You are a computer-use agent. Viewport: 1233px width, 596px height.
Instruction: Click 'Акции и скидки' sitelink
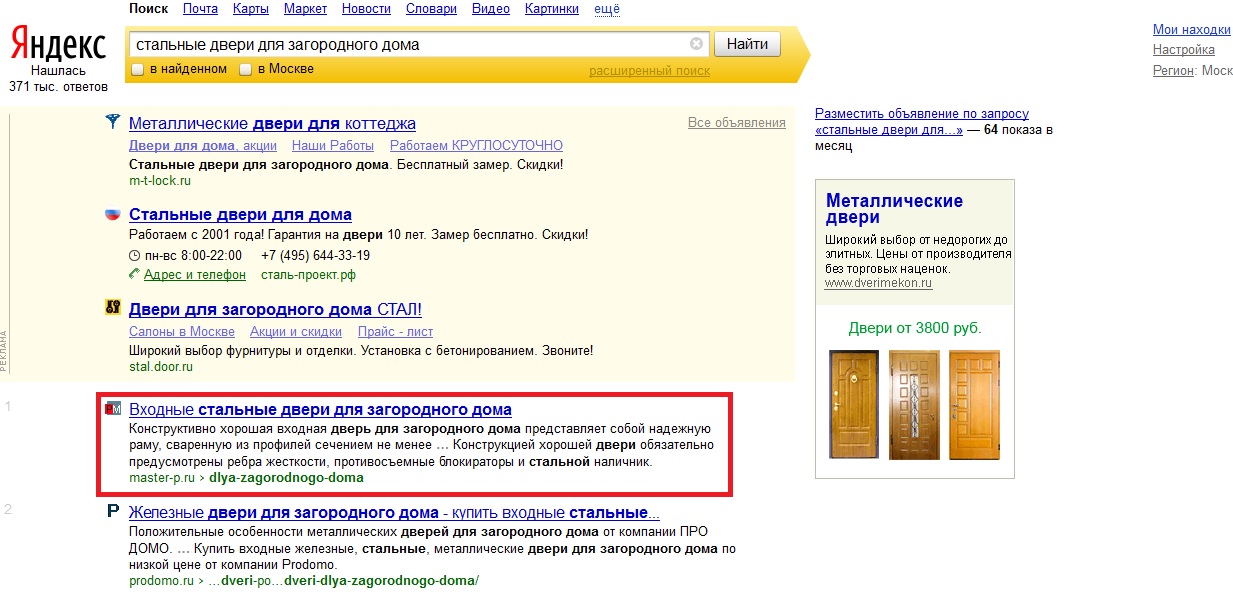296,332
